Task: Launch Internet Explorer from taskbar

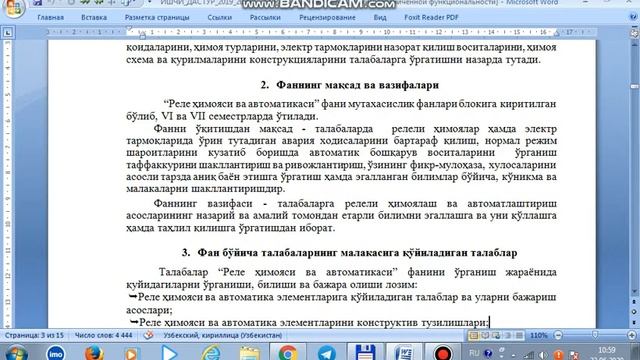Action: coord(211,353)
